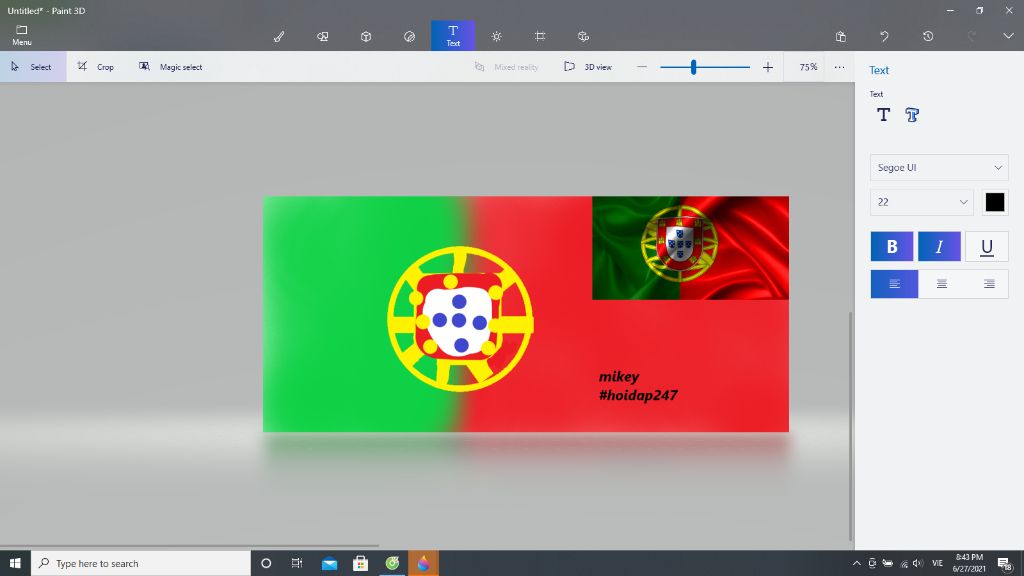This screenshot has width=1024, height=576.
Task: Open the Brushes tool
Action: 279,37
